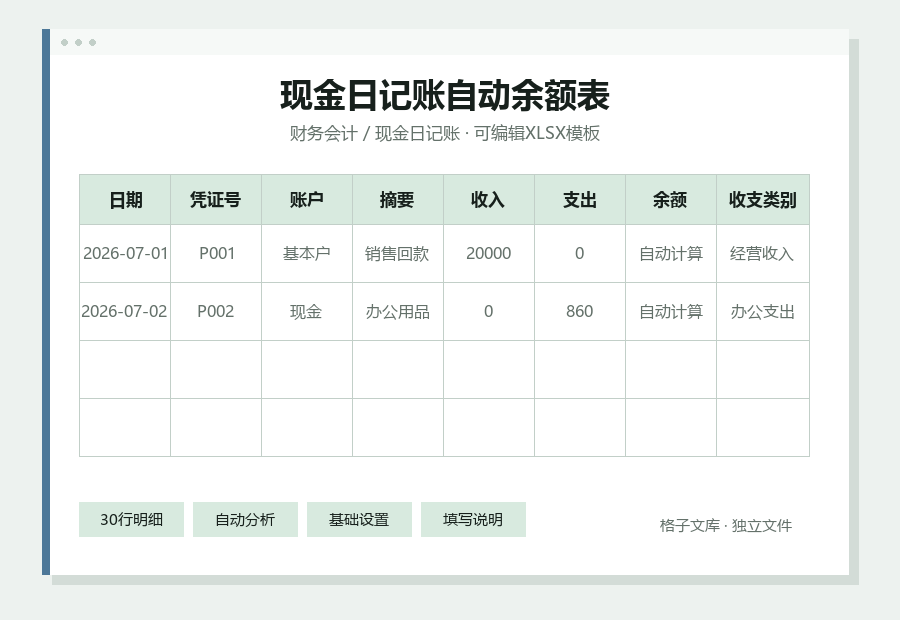Select the 基础设置 tab

point(359,520)
